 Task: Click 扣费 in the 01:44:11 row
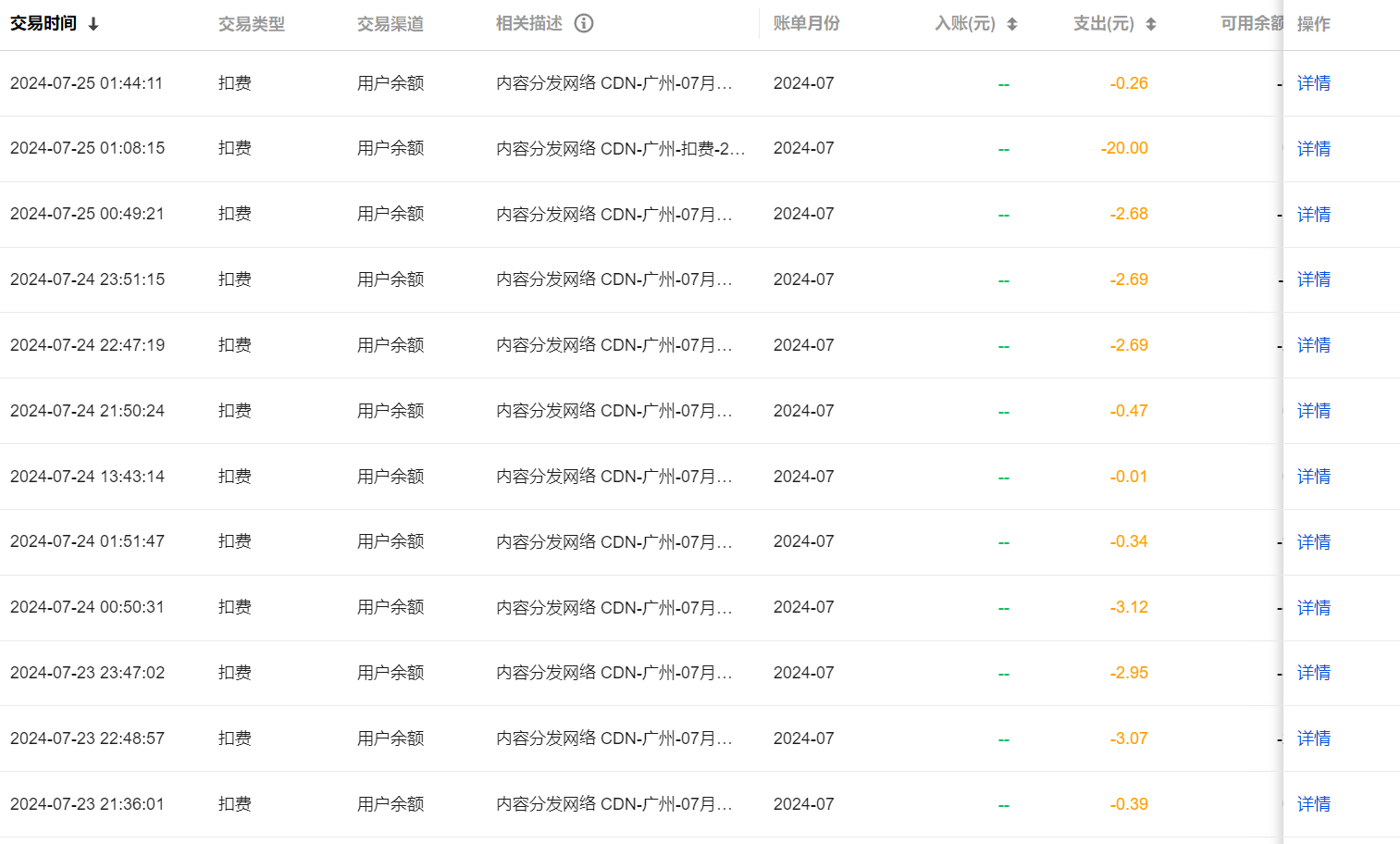coord(235,83)
